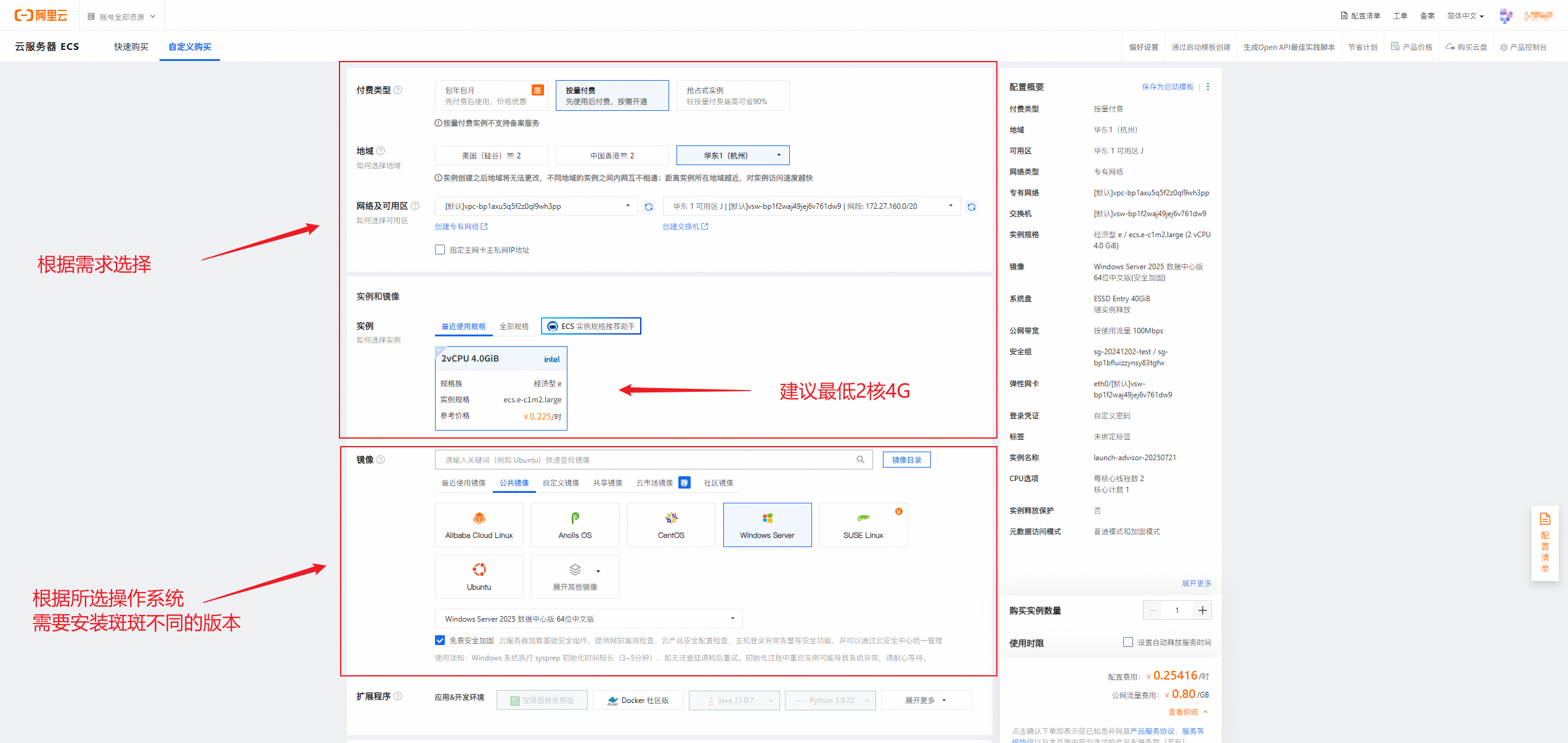Click the 镜像目录 button
This screenshot has height=743, width=1568.
pos(906,460)
